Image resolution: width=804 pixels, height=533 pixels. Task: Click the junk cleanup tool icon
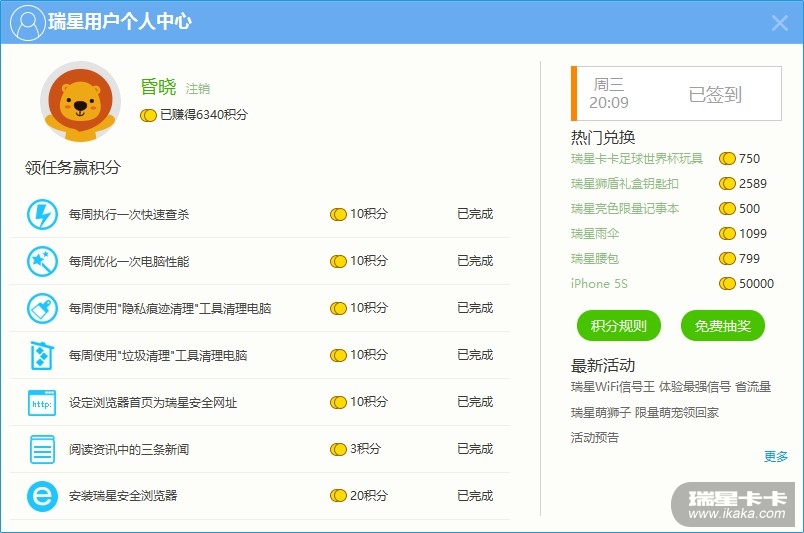[42, 355]
